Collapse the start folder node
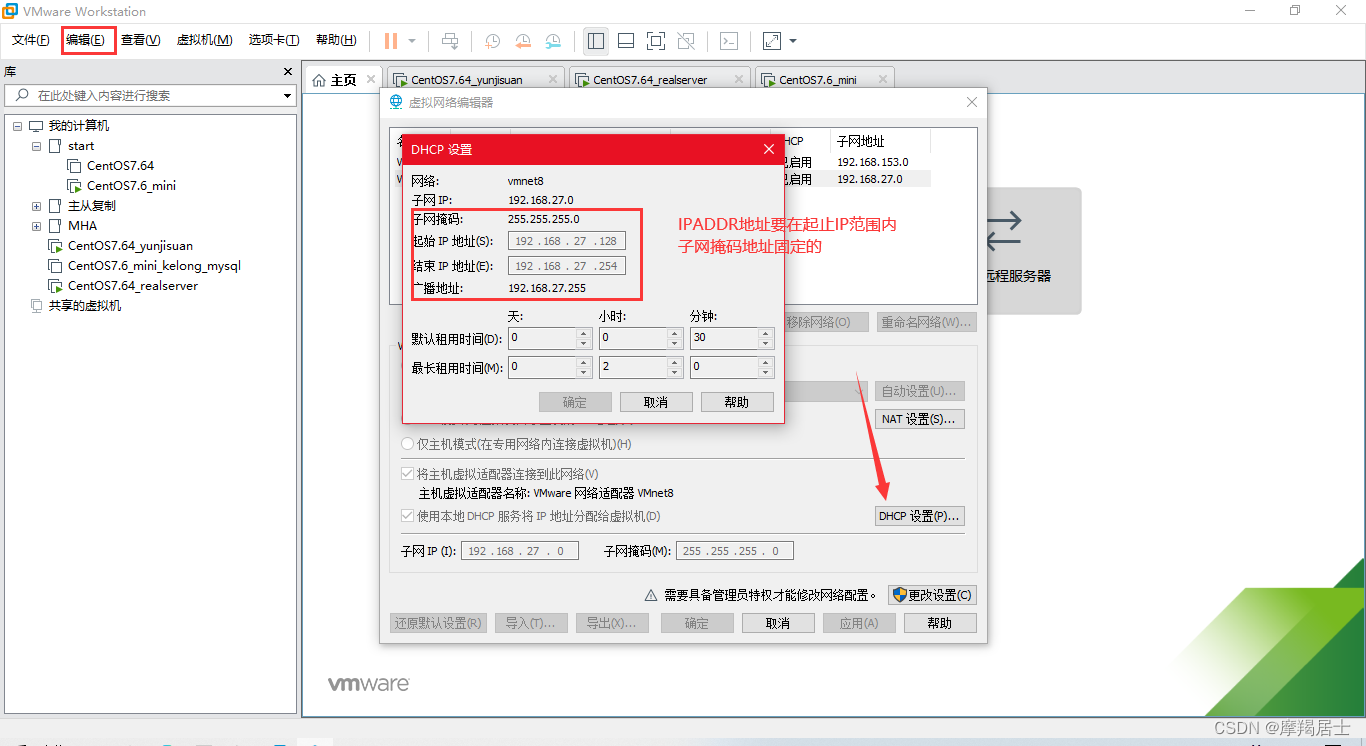This screenshot has height=746, width=1366. coord(36,146)
